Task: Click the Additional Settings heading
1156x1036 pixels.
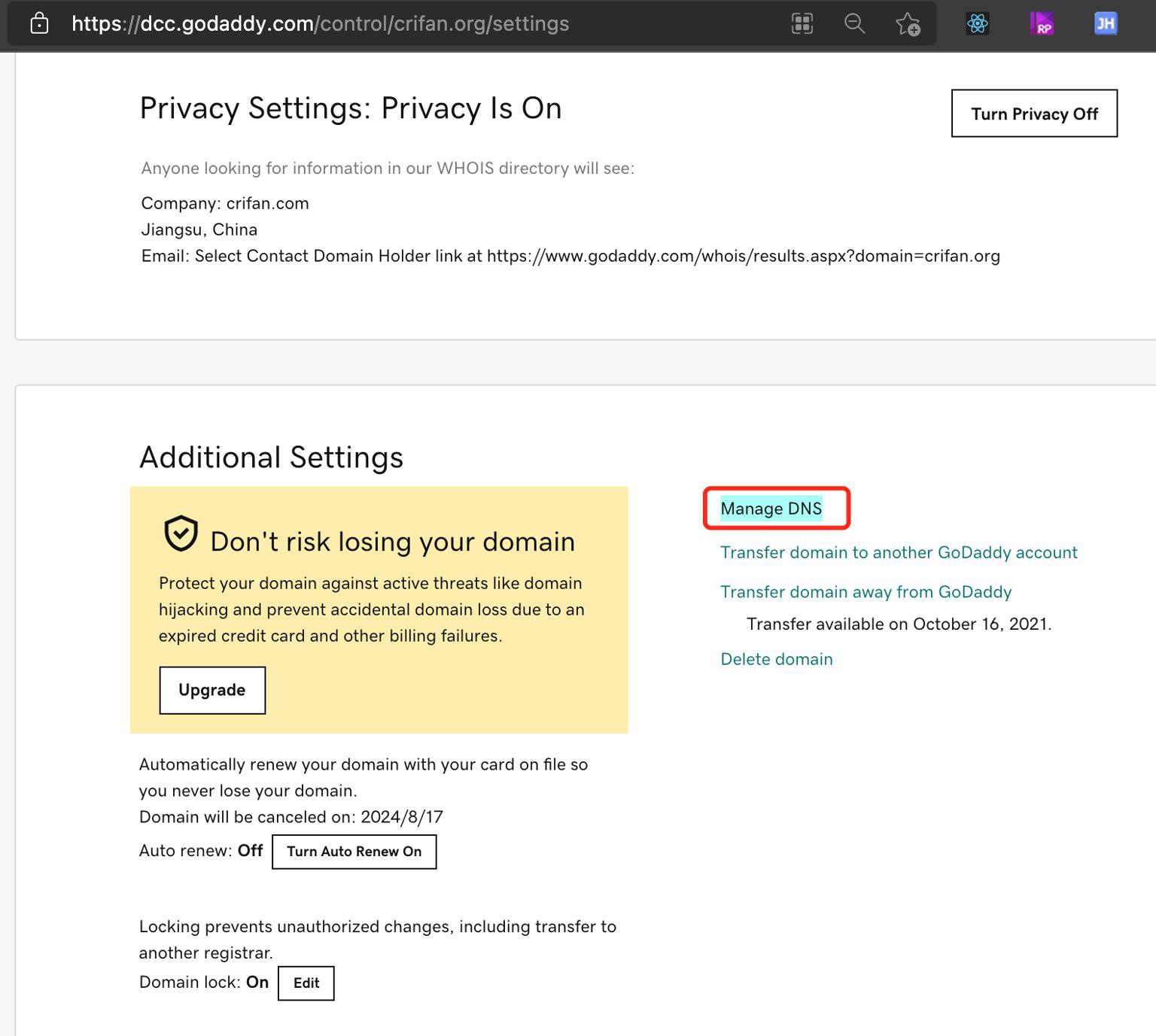Action: coord(272,457)
